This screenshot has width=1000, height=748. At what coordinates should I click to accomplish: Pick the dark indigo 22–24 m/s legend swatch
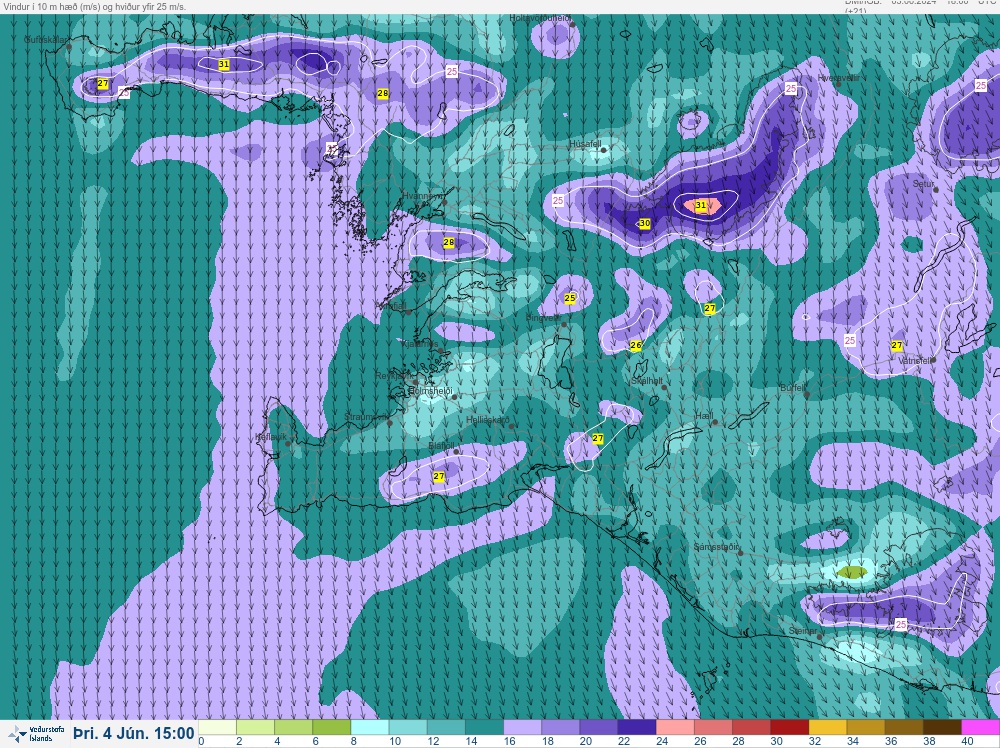636,728
